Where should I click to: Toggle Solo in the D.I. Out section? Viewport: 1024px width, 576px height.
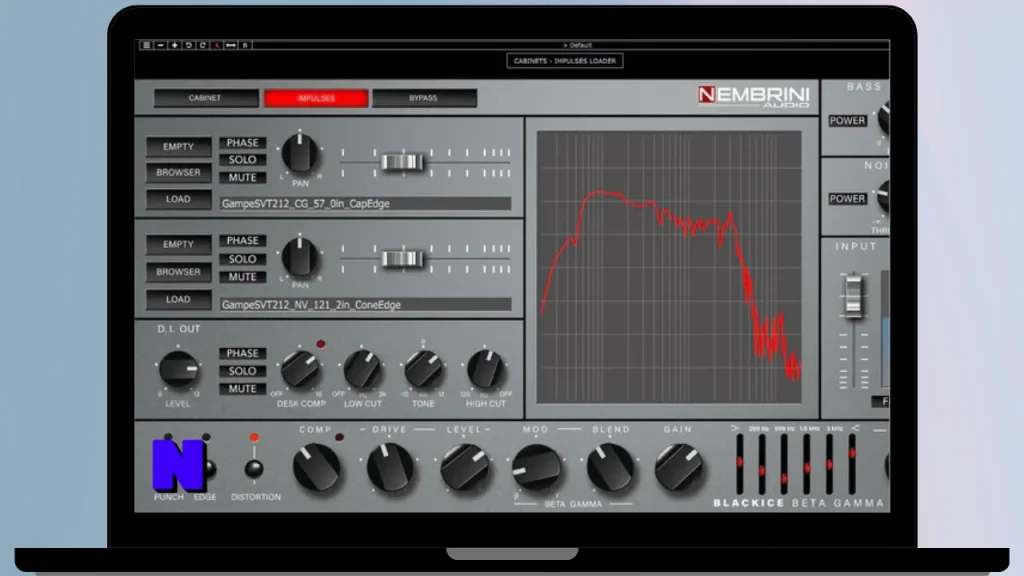tap(242, 370)
